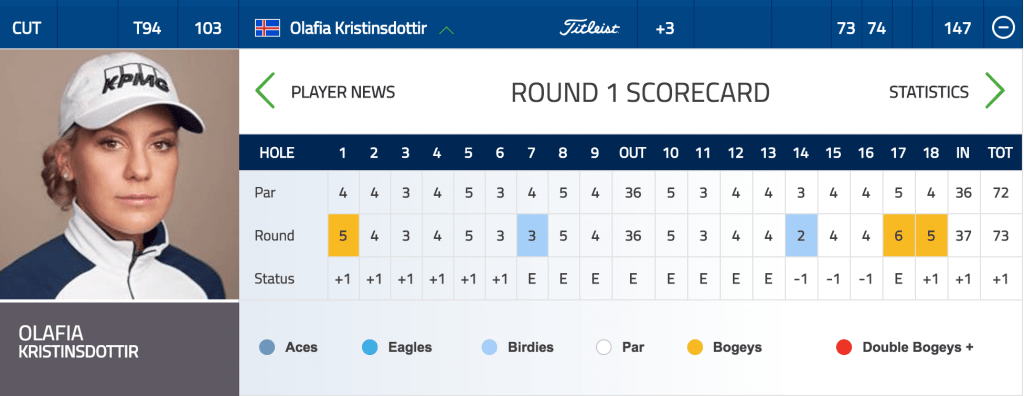
Task: Click the Par white legend circle
Action: point(603,347)
